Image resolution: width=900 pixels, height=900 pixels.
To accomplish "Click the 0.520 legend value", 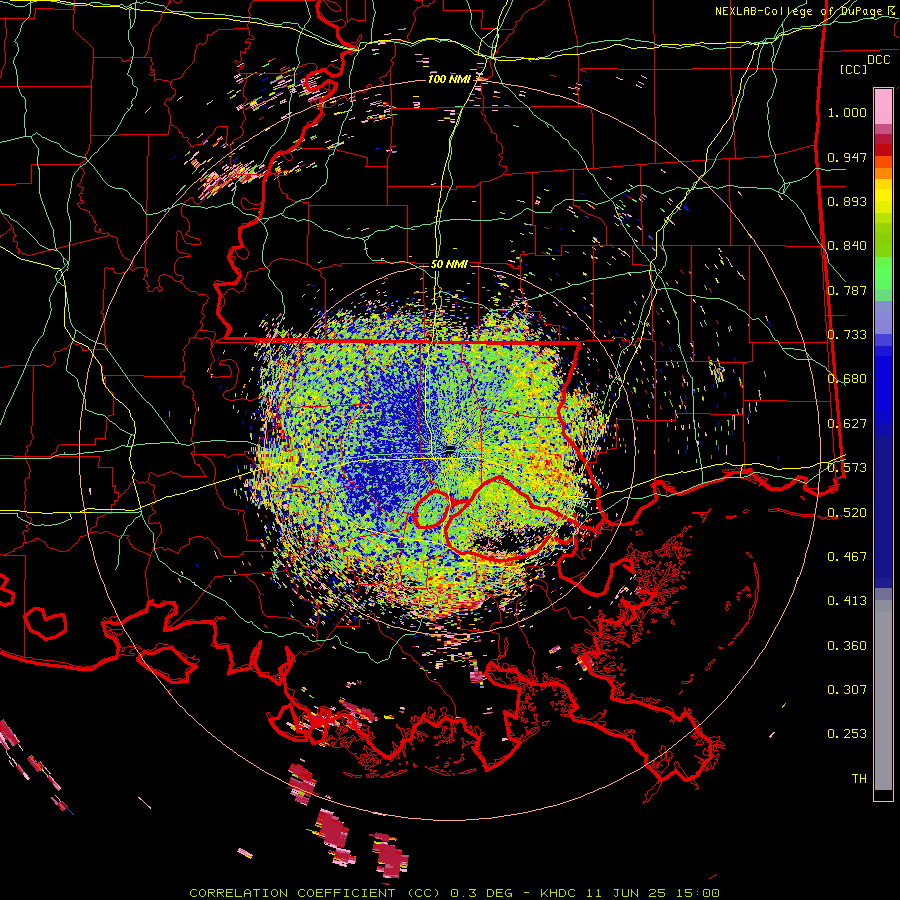I will tap(847, 513).
